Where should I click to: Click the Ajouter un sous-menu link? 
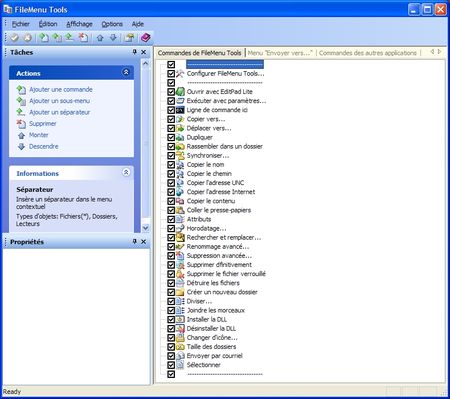pos(59,101)
